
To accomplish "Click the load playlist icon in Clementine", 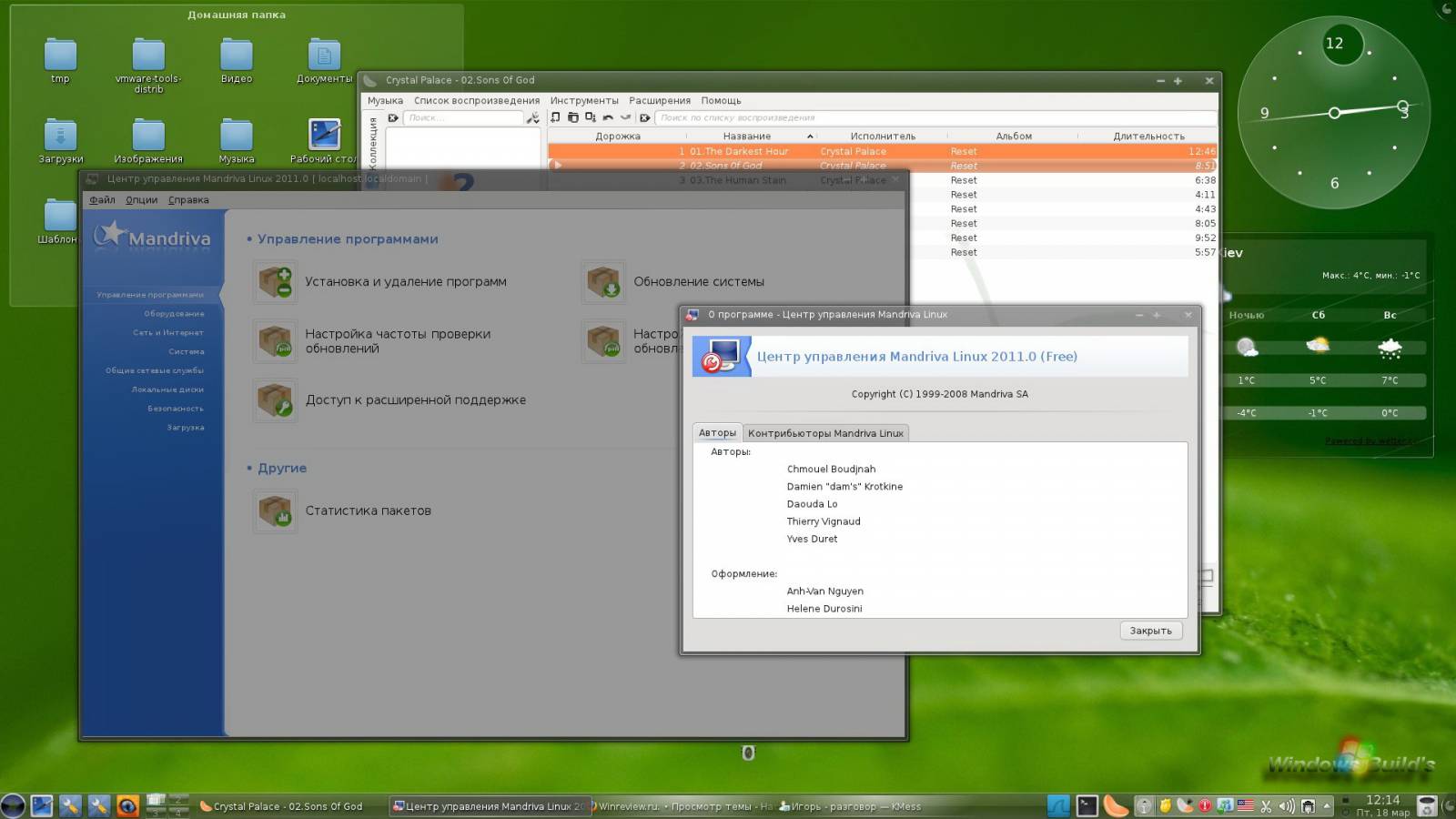I will pyautogui.click(x=572, y=117).
